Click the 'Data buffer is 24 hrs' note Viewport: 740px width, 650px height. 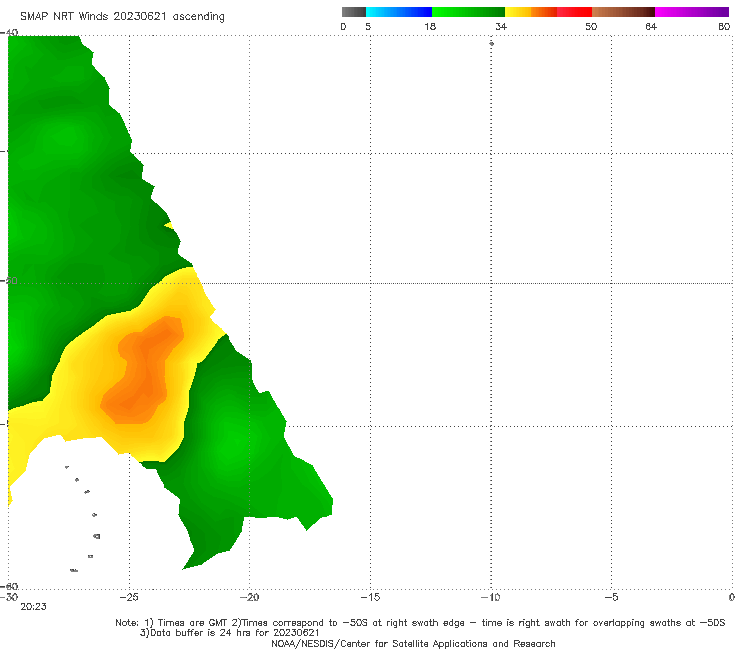229,633
